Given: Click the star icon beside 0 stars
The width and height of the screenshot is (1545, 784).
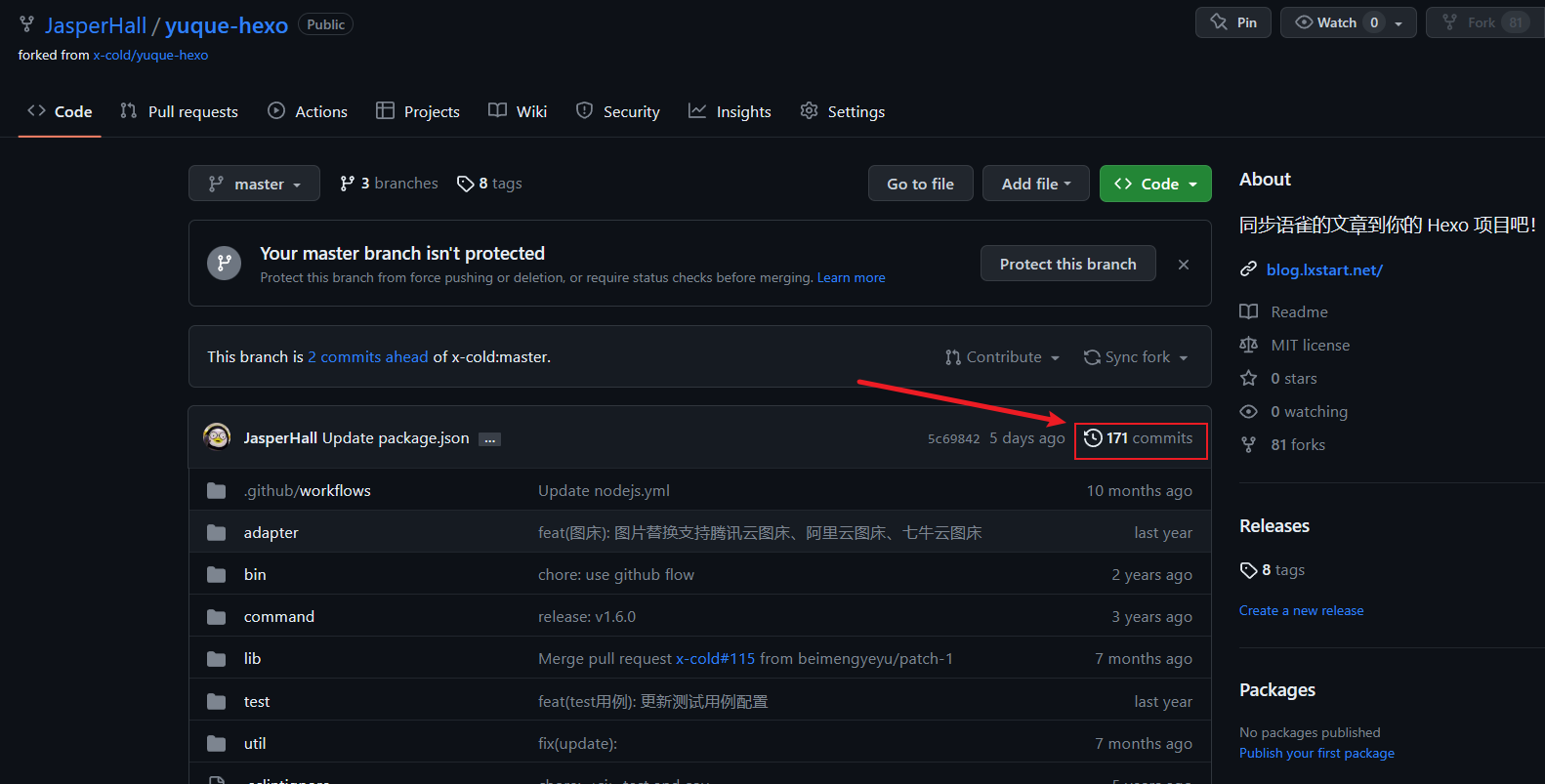Looking at the screenshot, I should 1248,378.
